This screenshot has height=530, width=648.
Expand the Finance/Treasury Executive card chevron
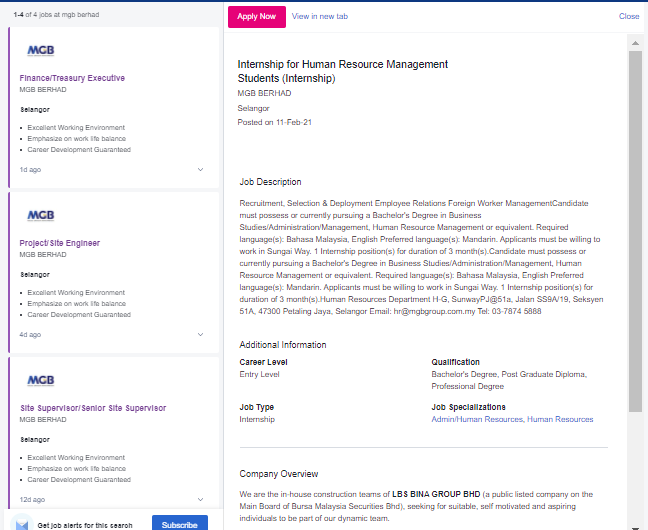tap(200, 170)
